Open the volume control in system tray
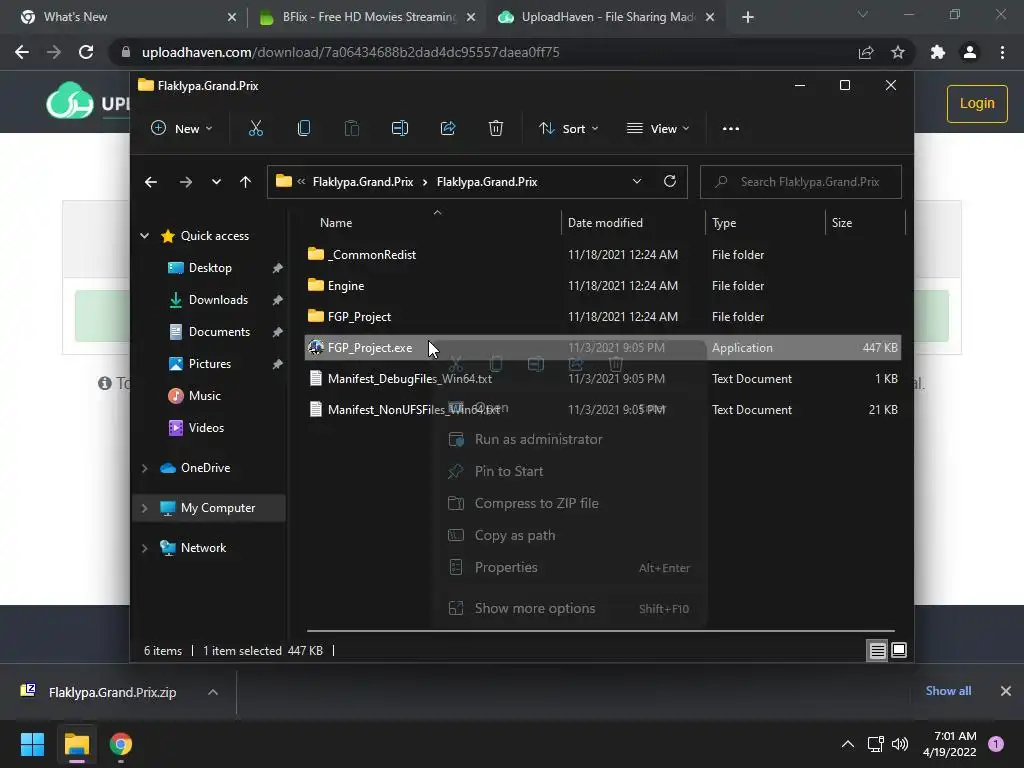 coord(900,744)
